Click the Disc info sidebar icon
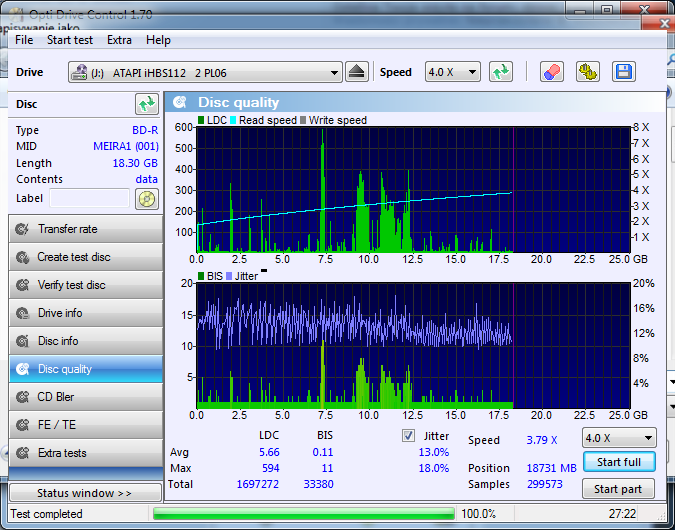The width and height of the screenshot is (675, 530). pyautogui.click(x=22, y=341)
